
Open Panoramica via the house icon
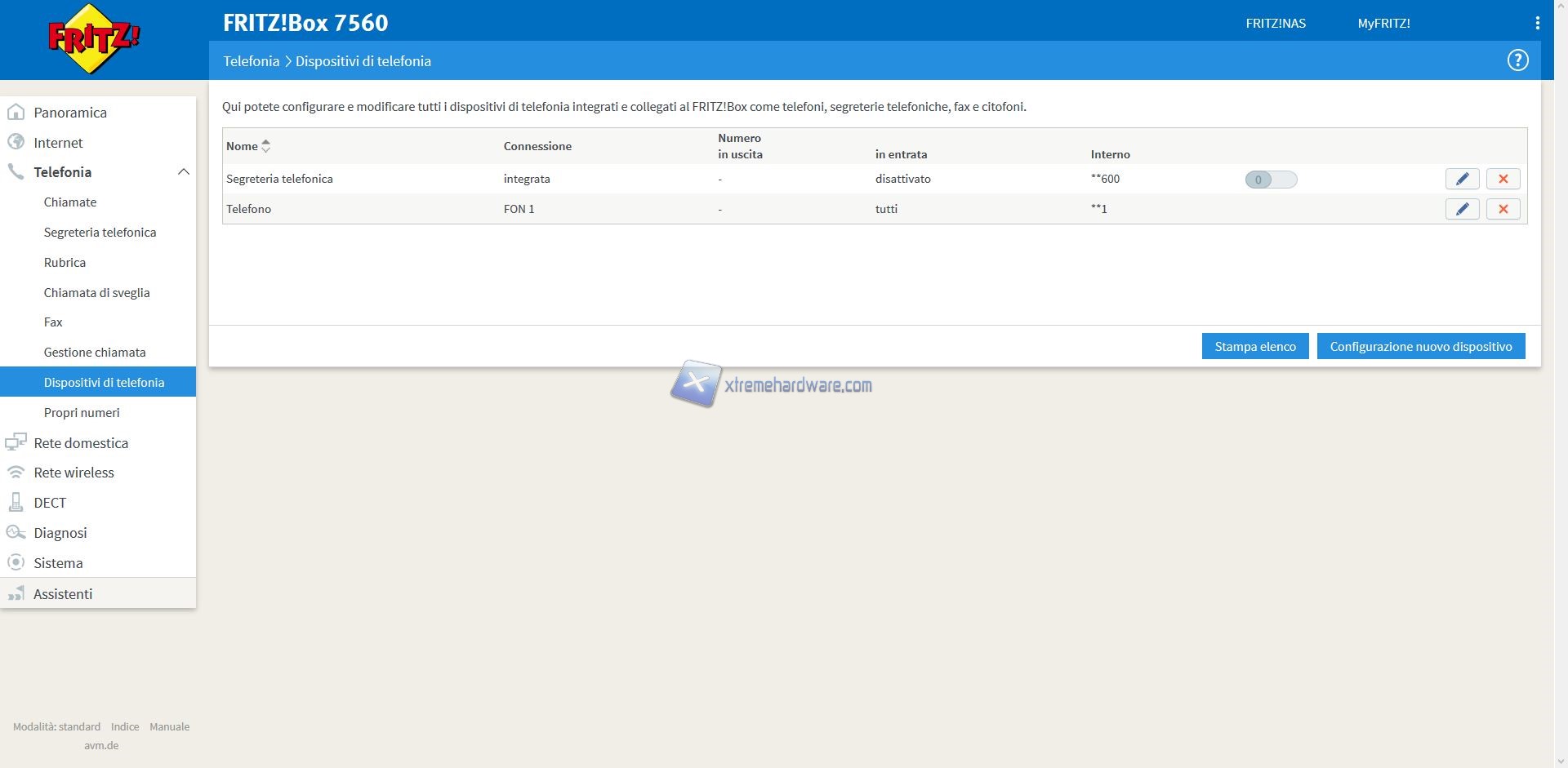(16, 113)
